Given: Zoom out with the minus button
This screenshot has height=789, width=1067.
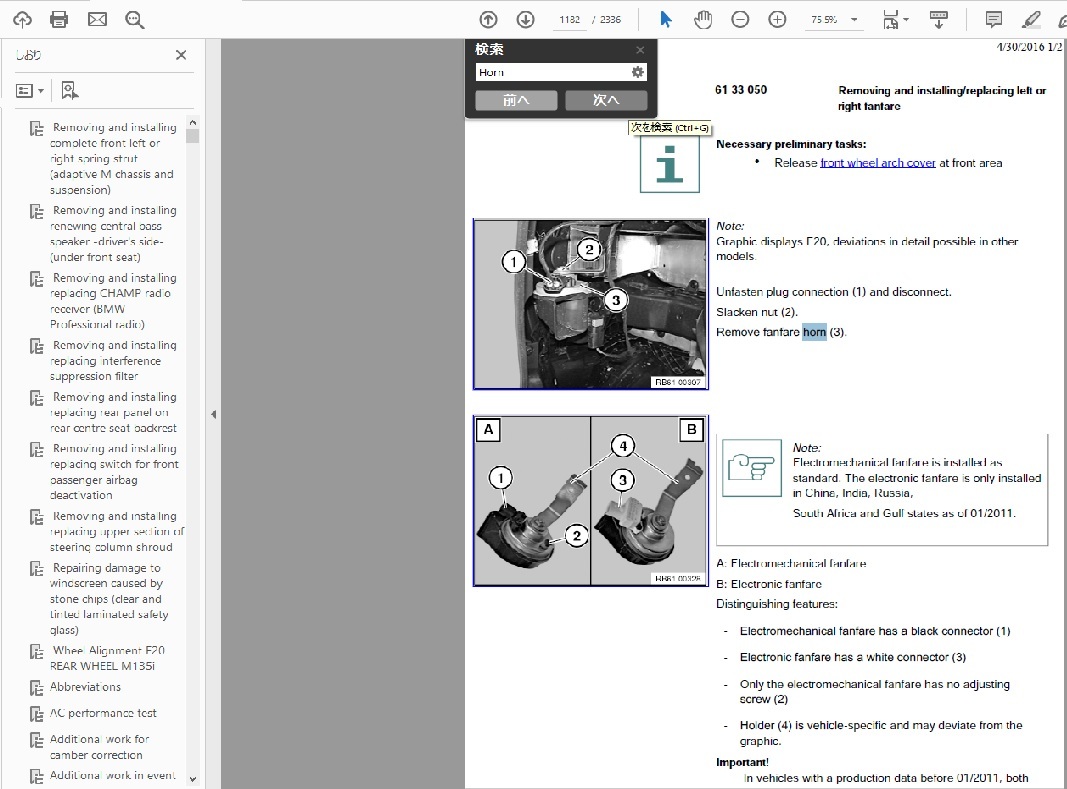Looking at the screenshot, I should [740, 20].
